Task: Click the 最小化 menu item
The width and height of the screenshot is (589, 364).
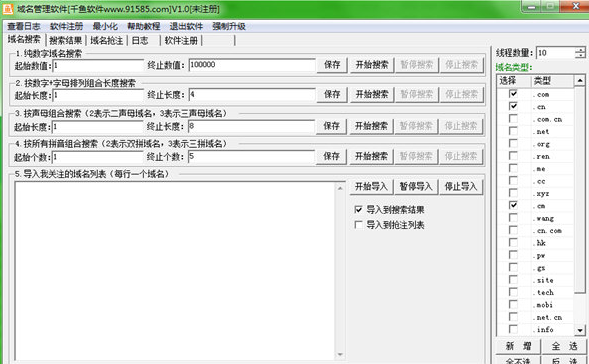Action: coord(105,26)
